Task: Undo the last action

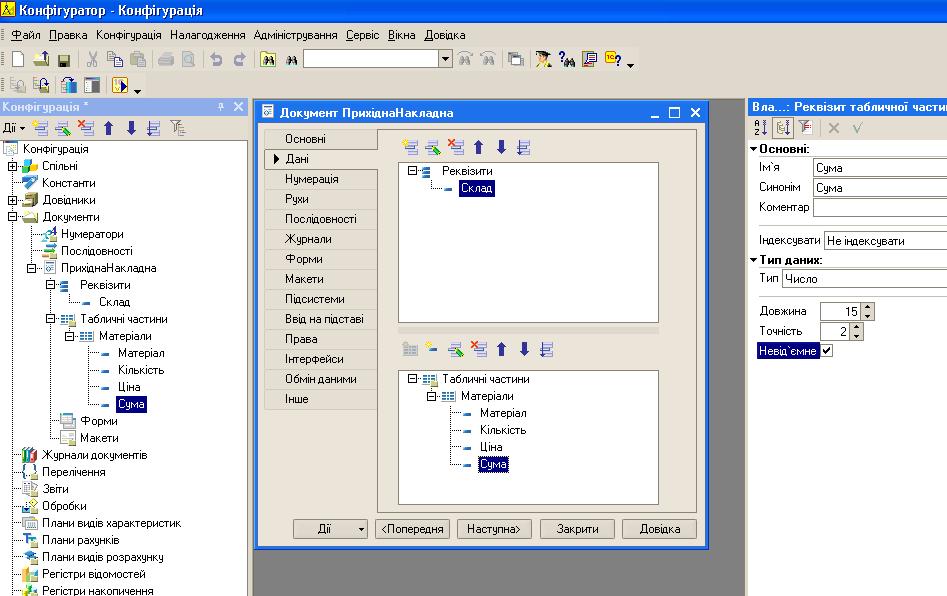Action: 216,59
